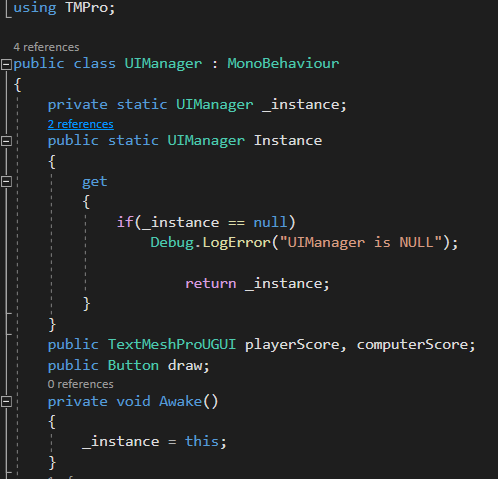Click _instance in the return statement
Screen dimensions: 498x479
pos(283,284)
